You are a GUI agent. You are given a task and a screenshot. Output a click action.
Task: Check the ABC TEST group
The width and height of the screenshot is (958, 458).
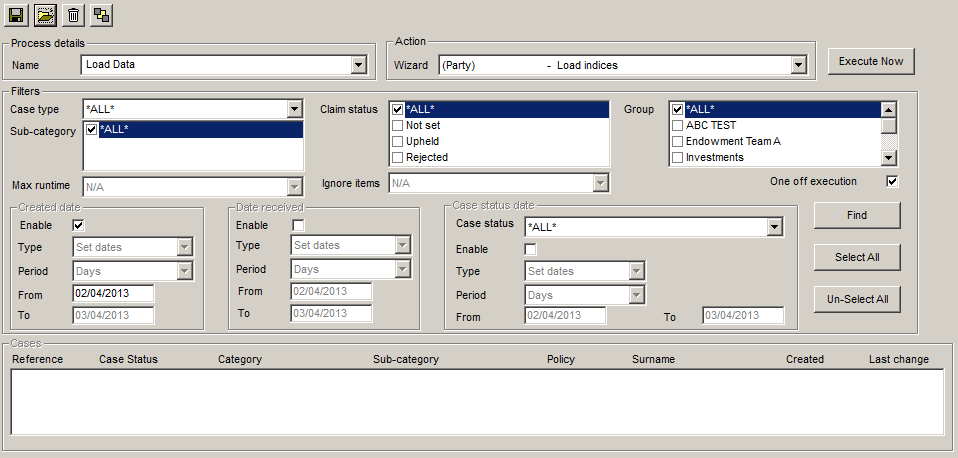(678, 125)
